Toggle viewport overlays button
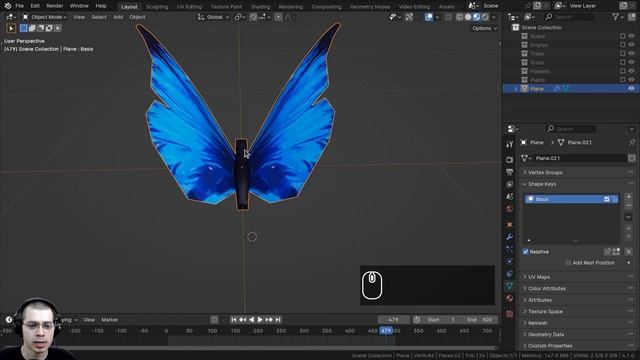640x360 pixels. [429, 17]
